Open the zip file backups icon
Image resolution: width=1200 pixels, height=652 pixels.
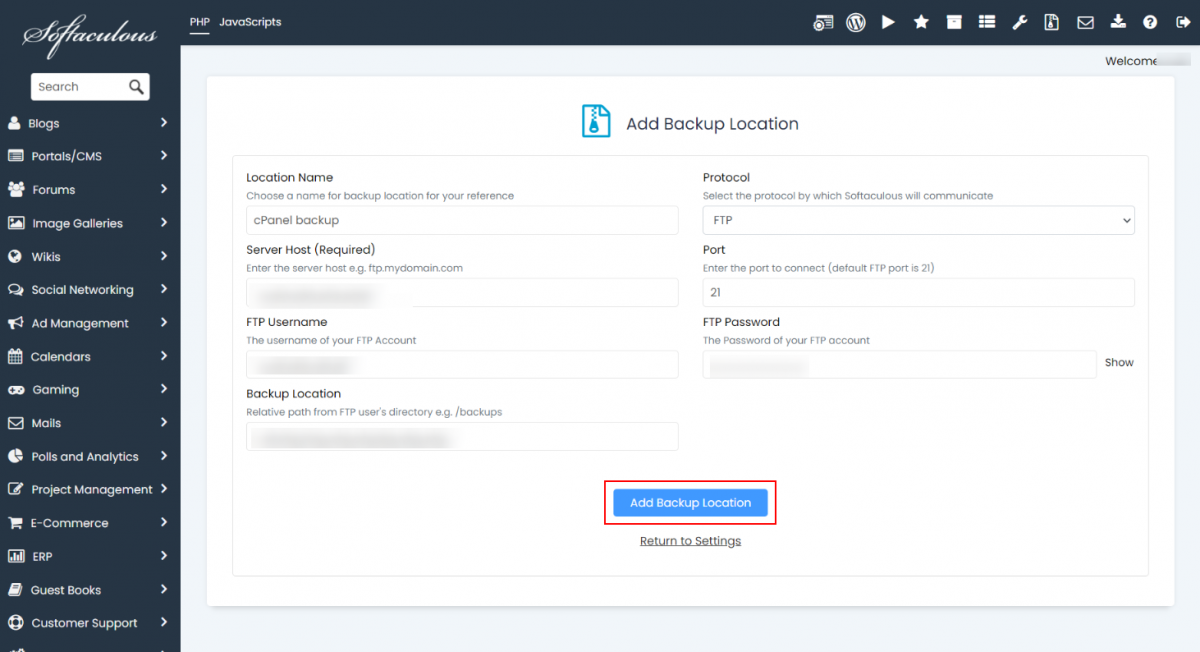(1052, 22)
